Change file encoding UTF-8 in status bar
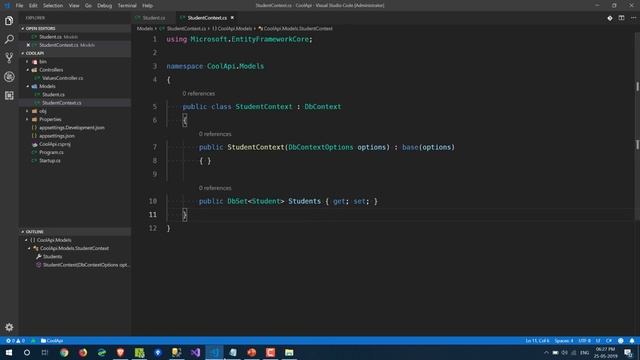The width and height of the screenshot is (640, 360). coord(584,341)
